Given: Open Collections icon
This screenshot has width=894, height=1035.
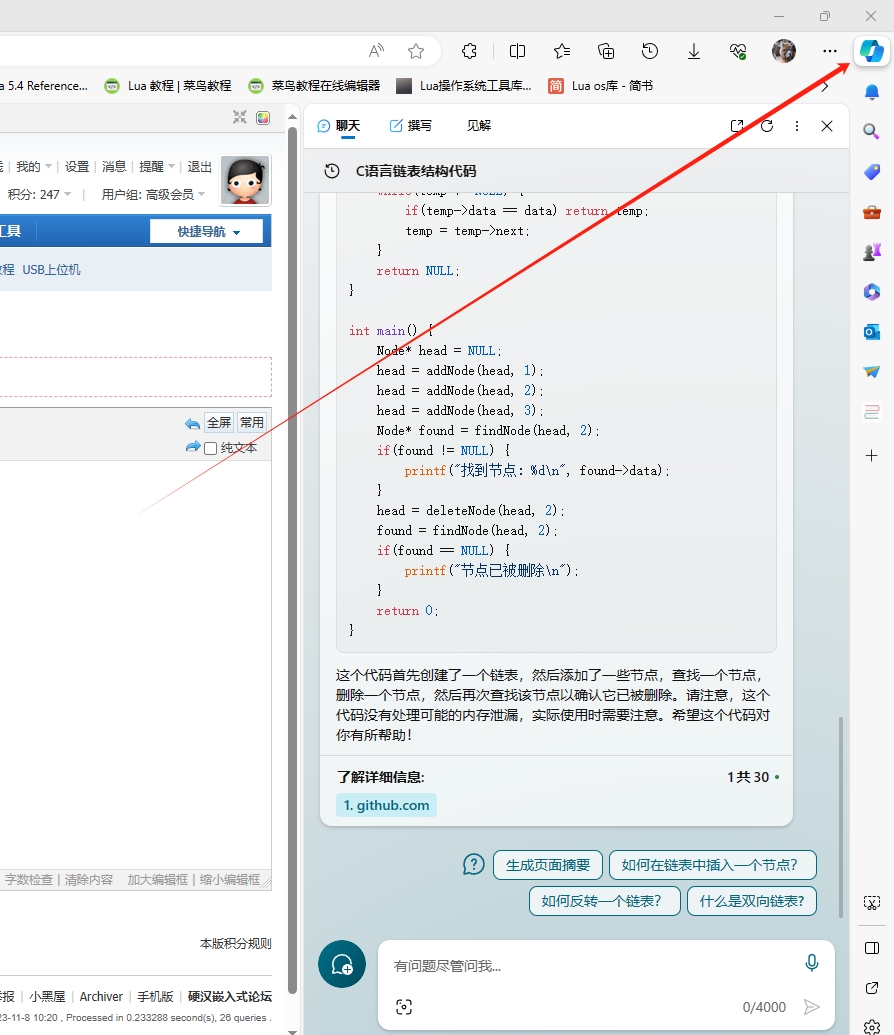Looking at the screenshot, I should pyautogui.click(x=606, y=51).
